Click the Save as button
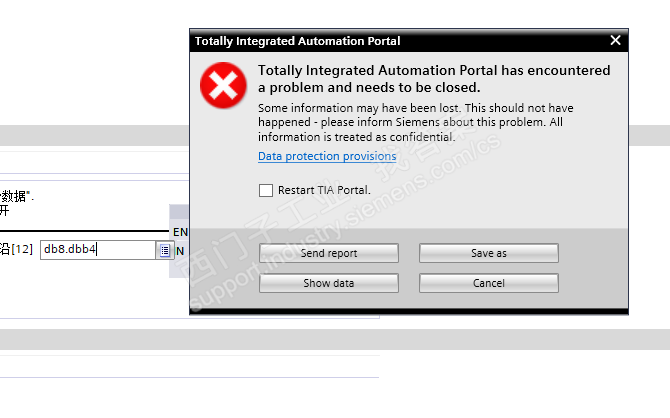This screenshot has width=670, height=418. pos(488,253)
